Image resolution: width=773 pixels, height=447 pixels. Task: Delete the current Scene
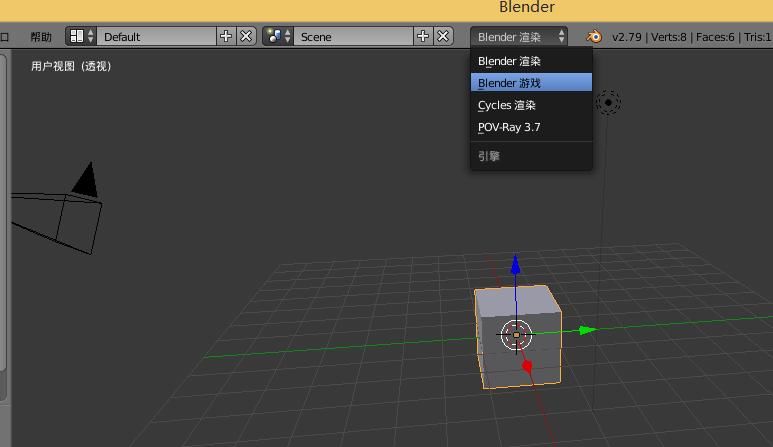coord(443,36)
